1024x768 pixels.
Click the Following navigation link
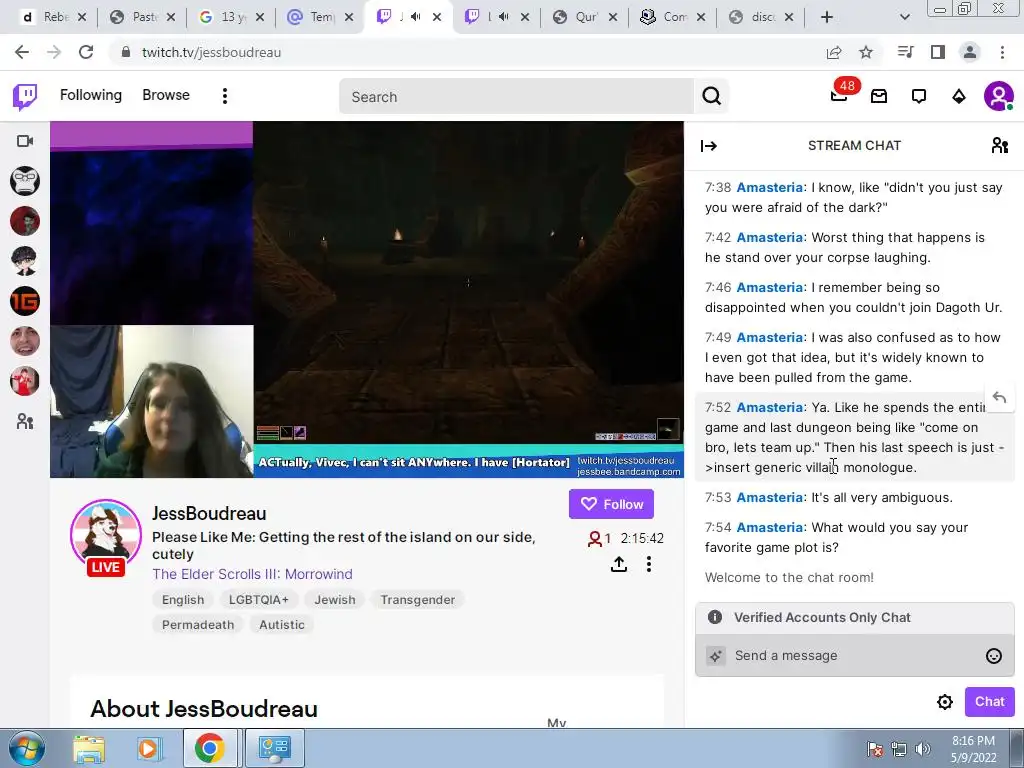[x=91, y=95]
